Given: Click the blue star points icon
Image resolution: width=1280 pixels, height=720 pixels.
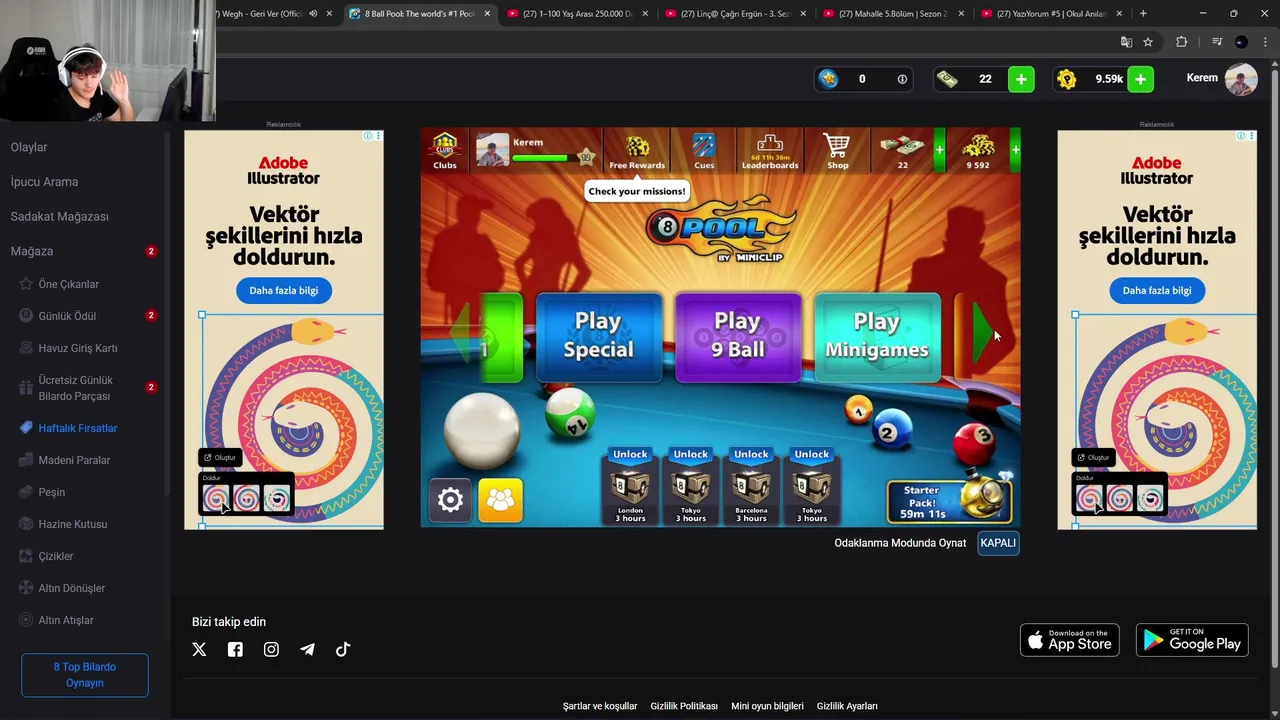Looking at the screenshot, I should click(828, 78).
